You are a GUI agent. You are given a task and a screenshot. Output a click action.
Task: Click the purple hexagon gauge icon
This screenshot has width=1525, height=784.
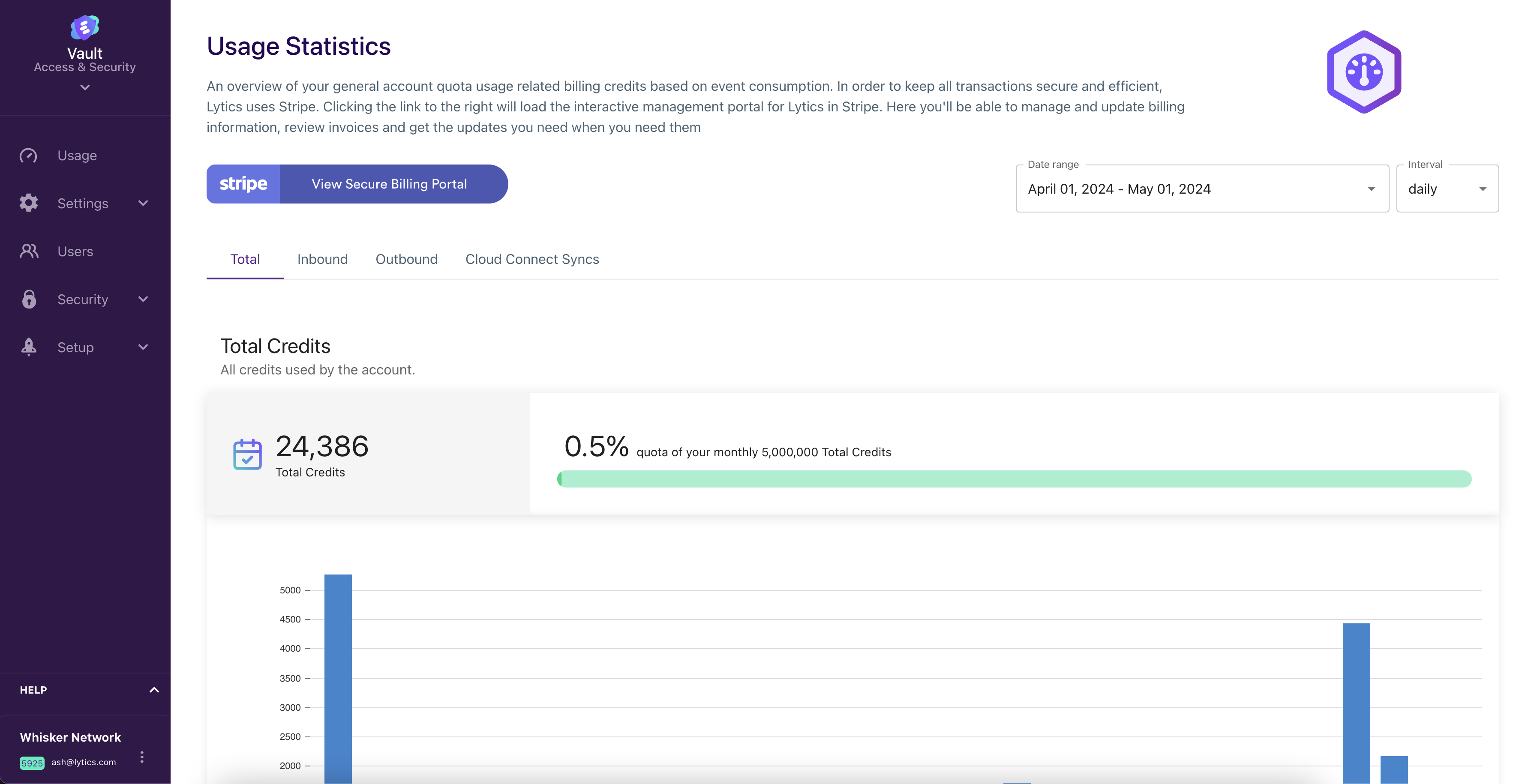pos(1364,72)
